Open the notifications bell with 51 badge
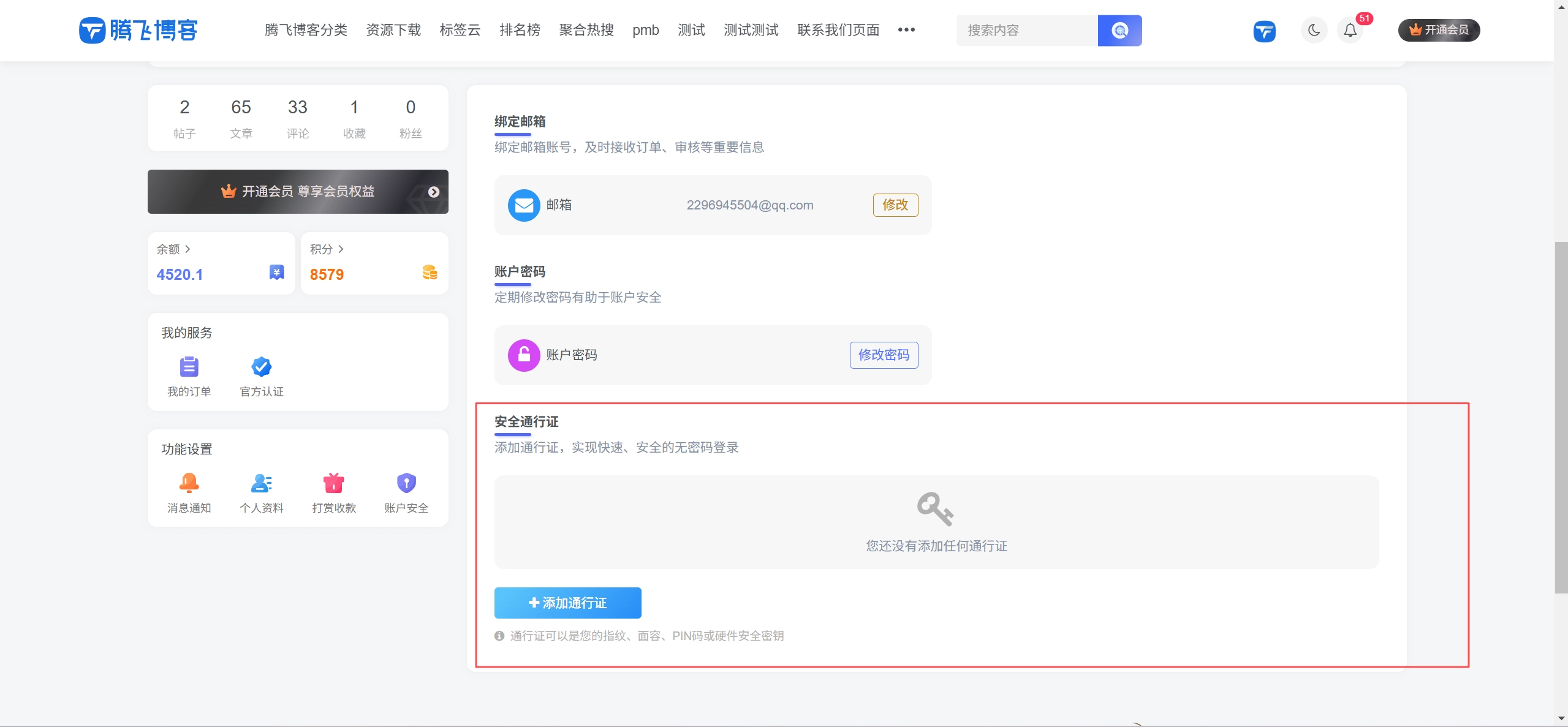1568x727 pixels. 1350,30
